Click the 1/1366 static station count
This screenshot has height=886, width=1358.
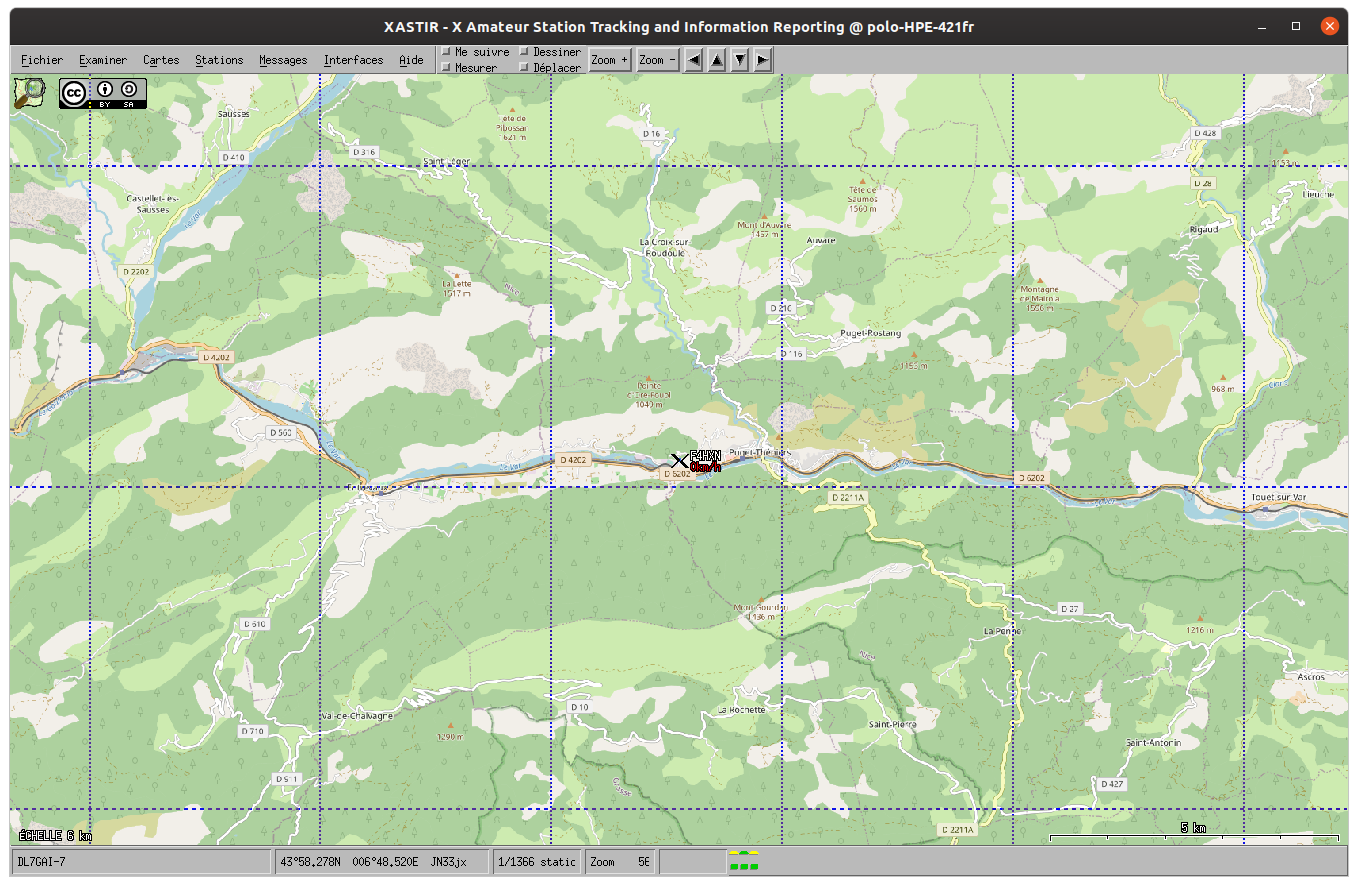point(539,862)
